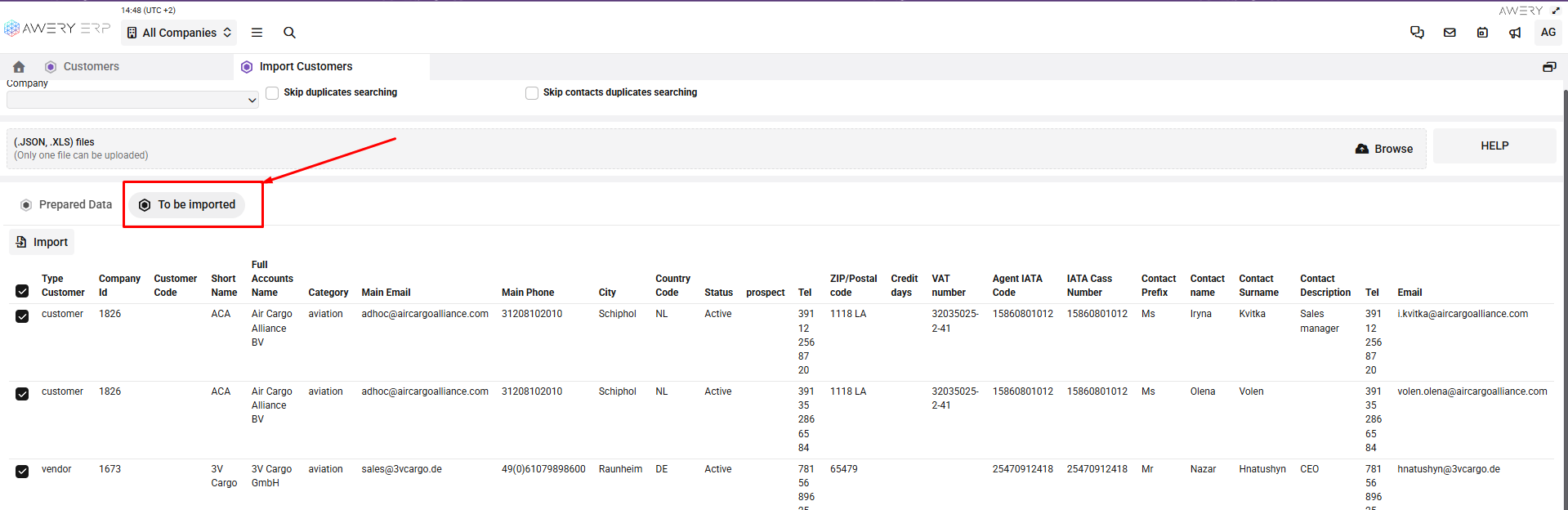Click the 3V Cargo GmbH name cell
The height and width of the screenshot is (510, 1568).
point(271,476)
